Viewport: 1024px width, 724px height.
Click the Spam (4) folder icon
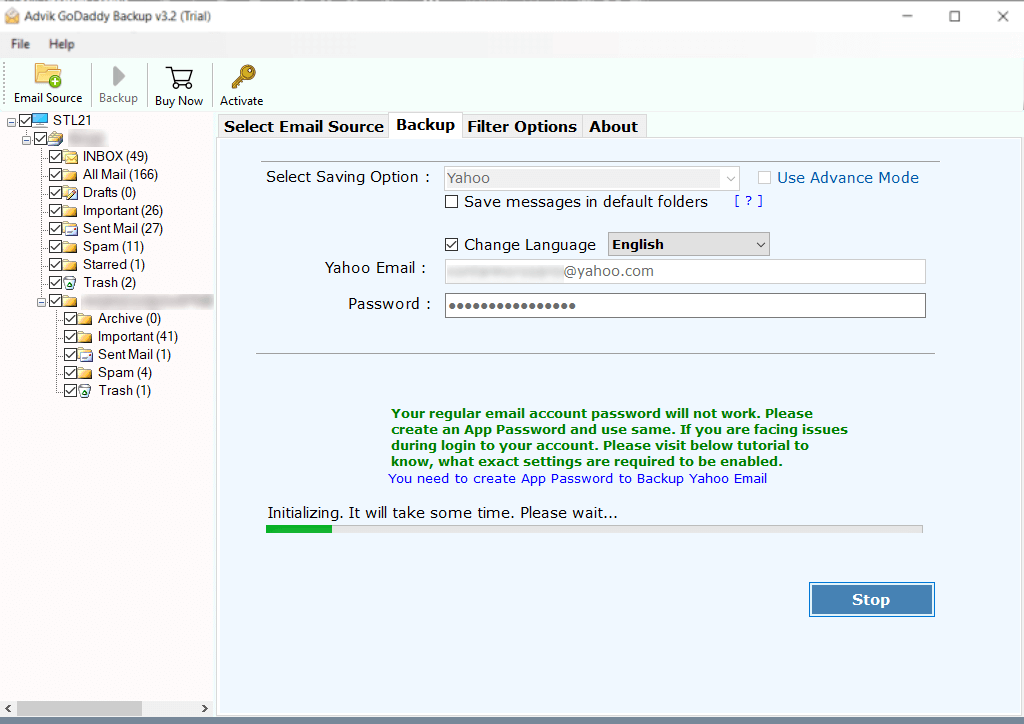(86, 373)
